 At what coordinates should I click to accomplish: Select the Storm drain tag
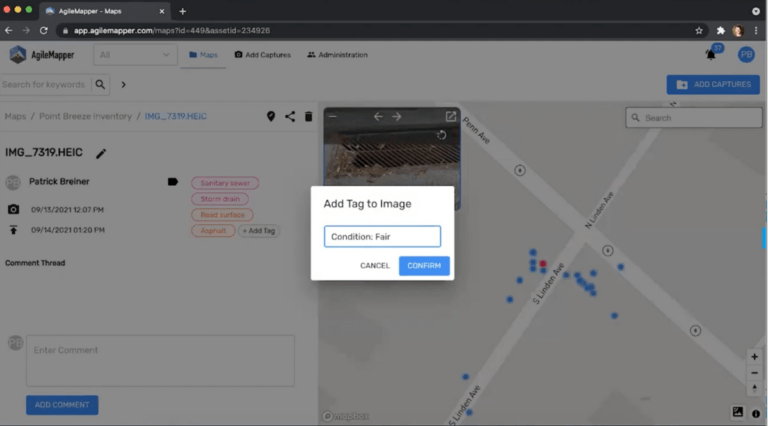click(220, 199)
